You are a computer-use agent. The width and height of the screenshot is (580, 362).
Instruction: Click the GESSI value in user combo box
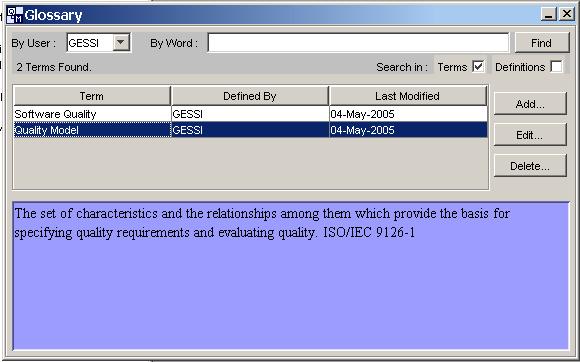coord(84,43)
